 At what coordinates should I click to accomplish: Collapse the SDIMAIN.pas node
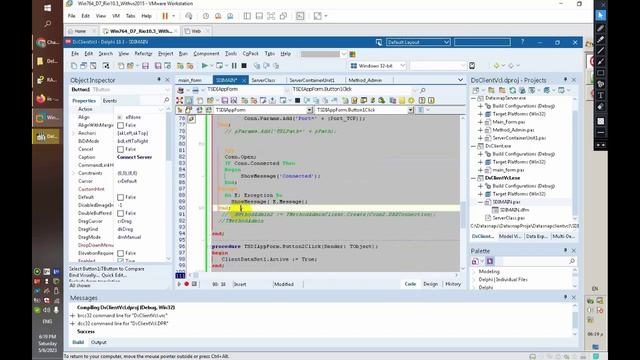point(480,202)
